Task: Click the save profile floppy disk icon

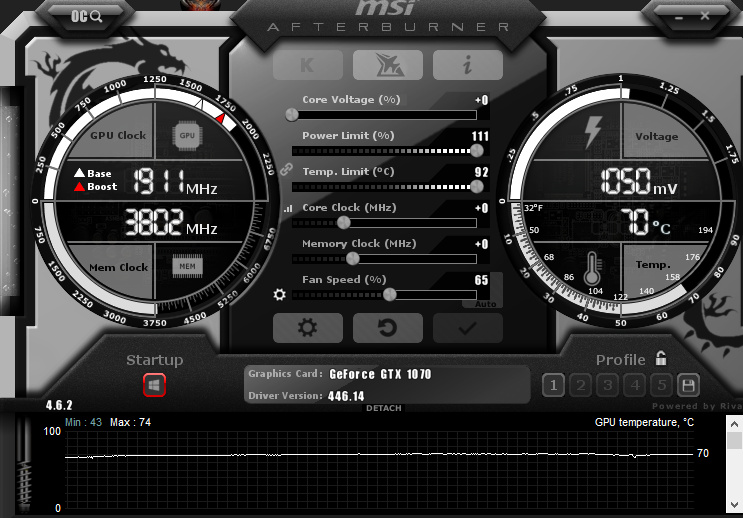Action: point(689,385)
